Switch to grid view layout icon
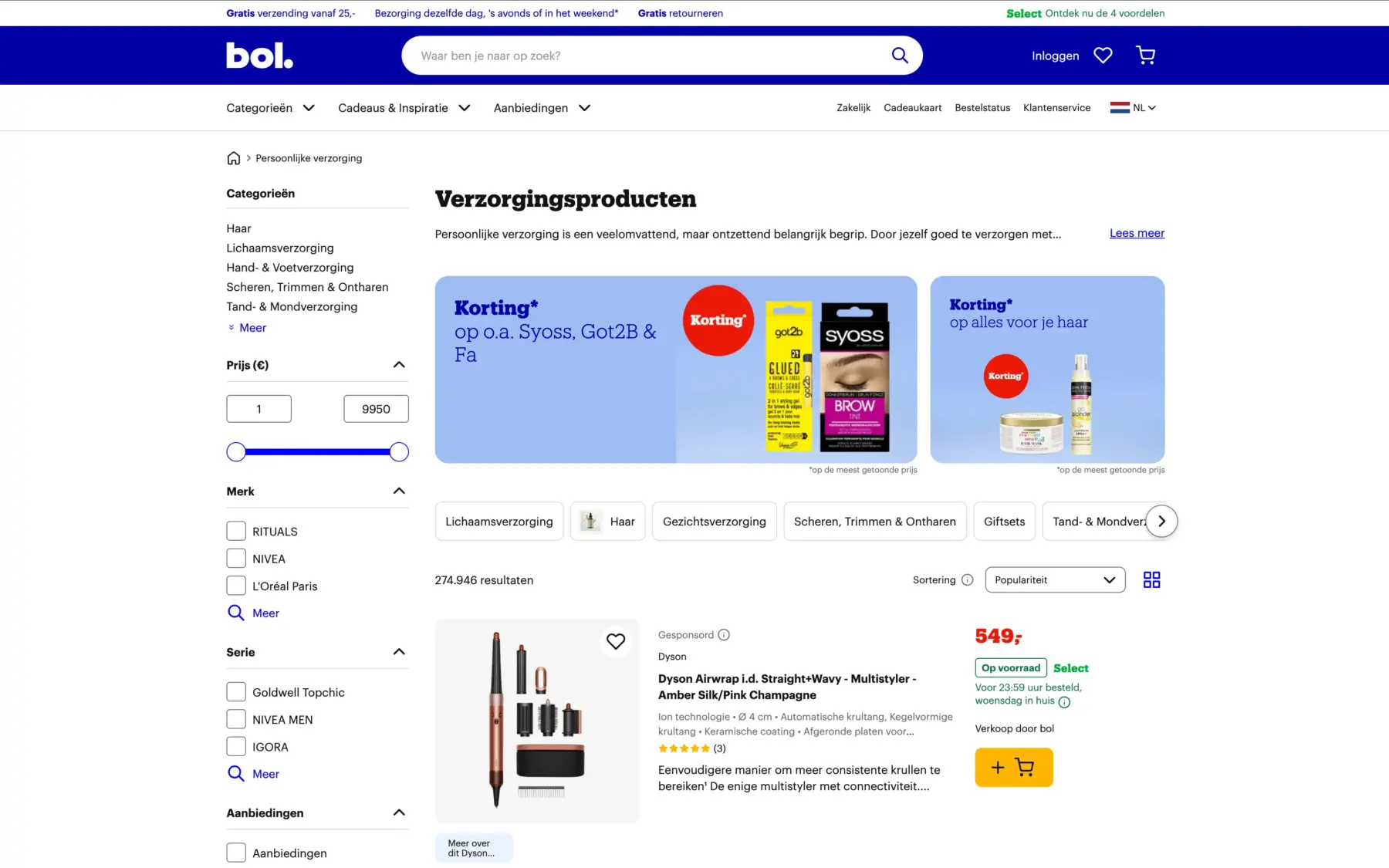The image size is (1389, 868). coord(1151,580)
